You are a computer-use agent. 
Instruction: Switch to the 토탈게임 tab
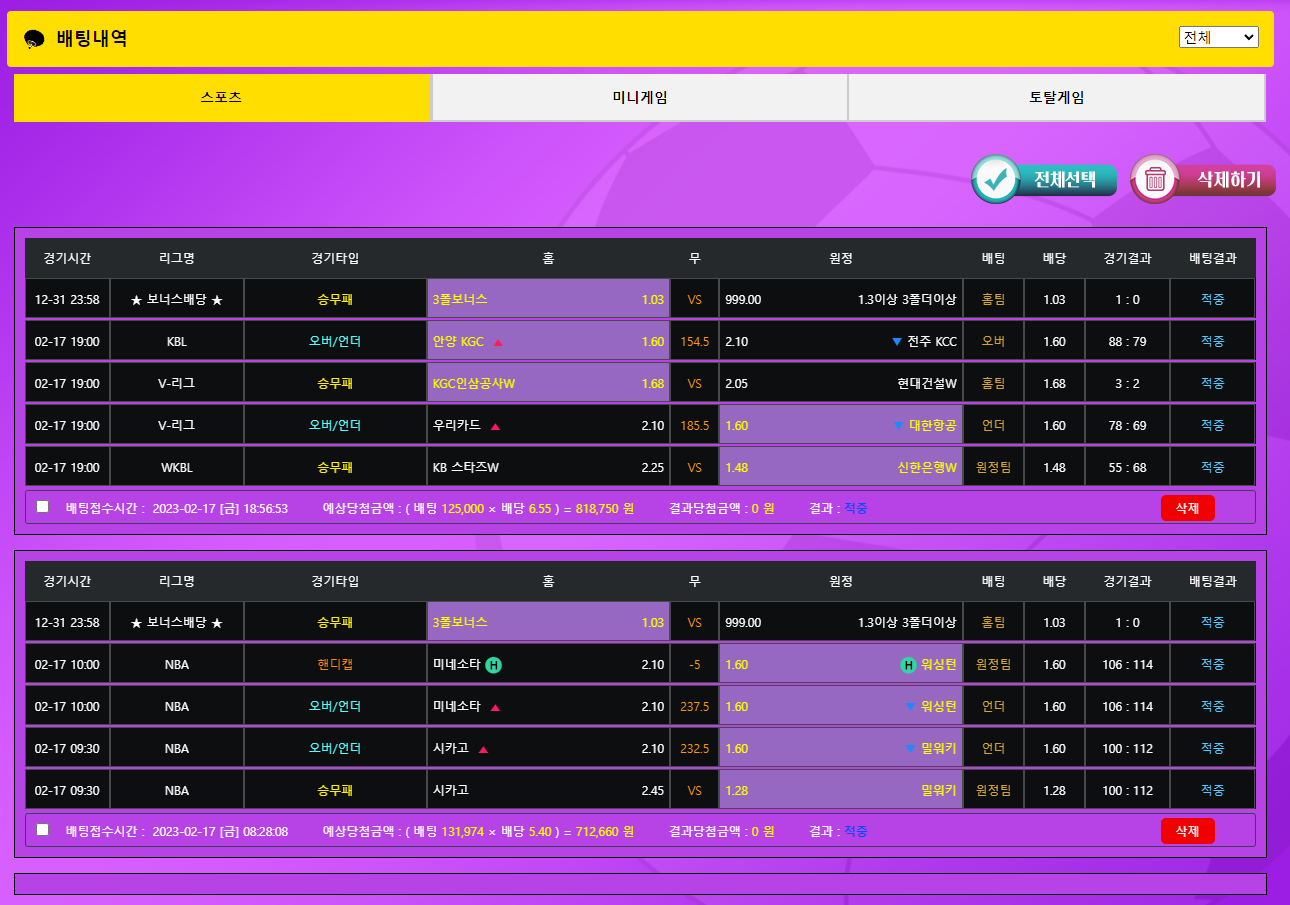1056,98
